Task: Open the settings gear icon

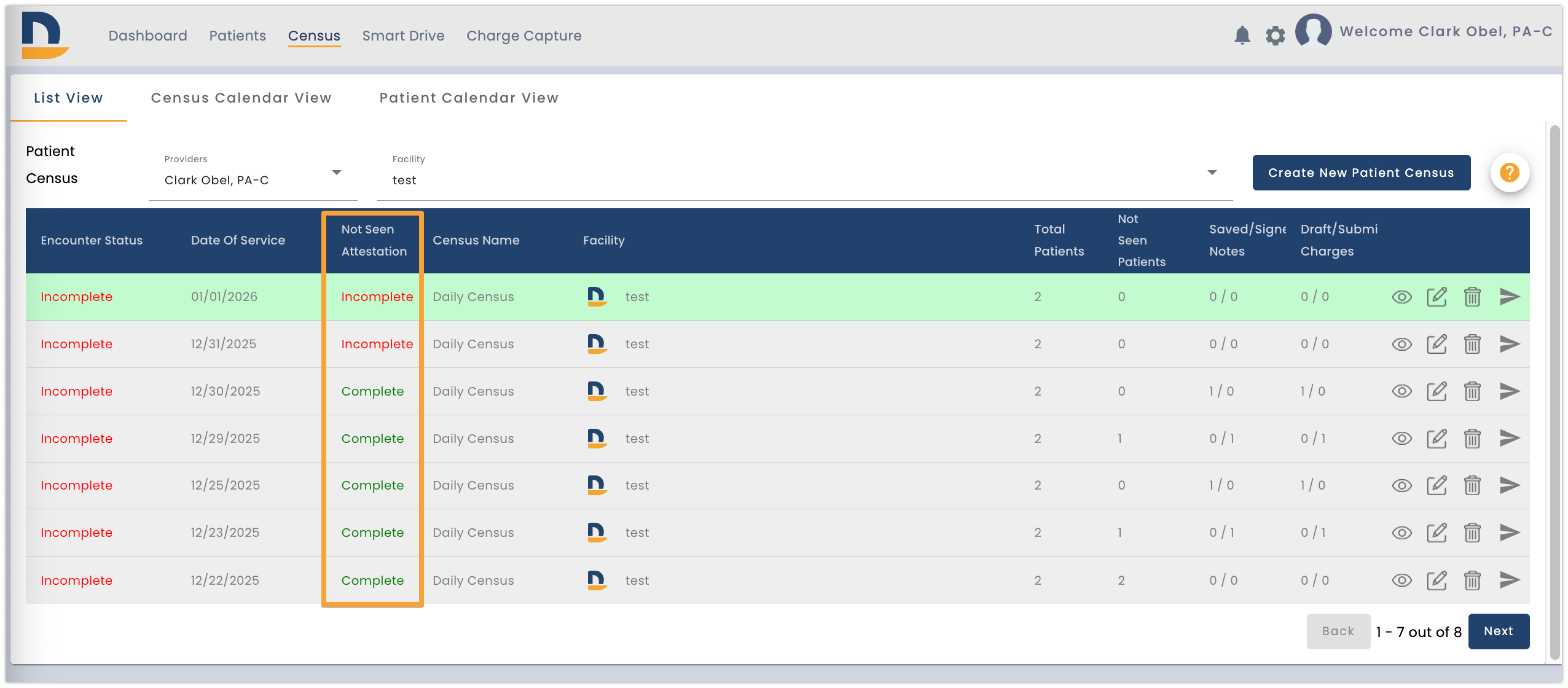Action: pyautogui.click(x=1276, y=36)
